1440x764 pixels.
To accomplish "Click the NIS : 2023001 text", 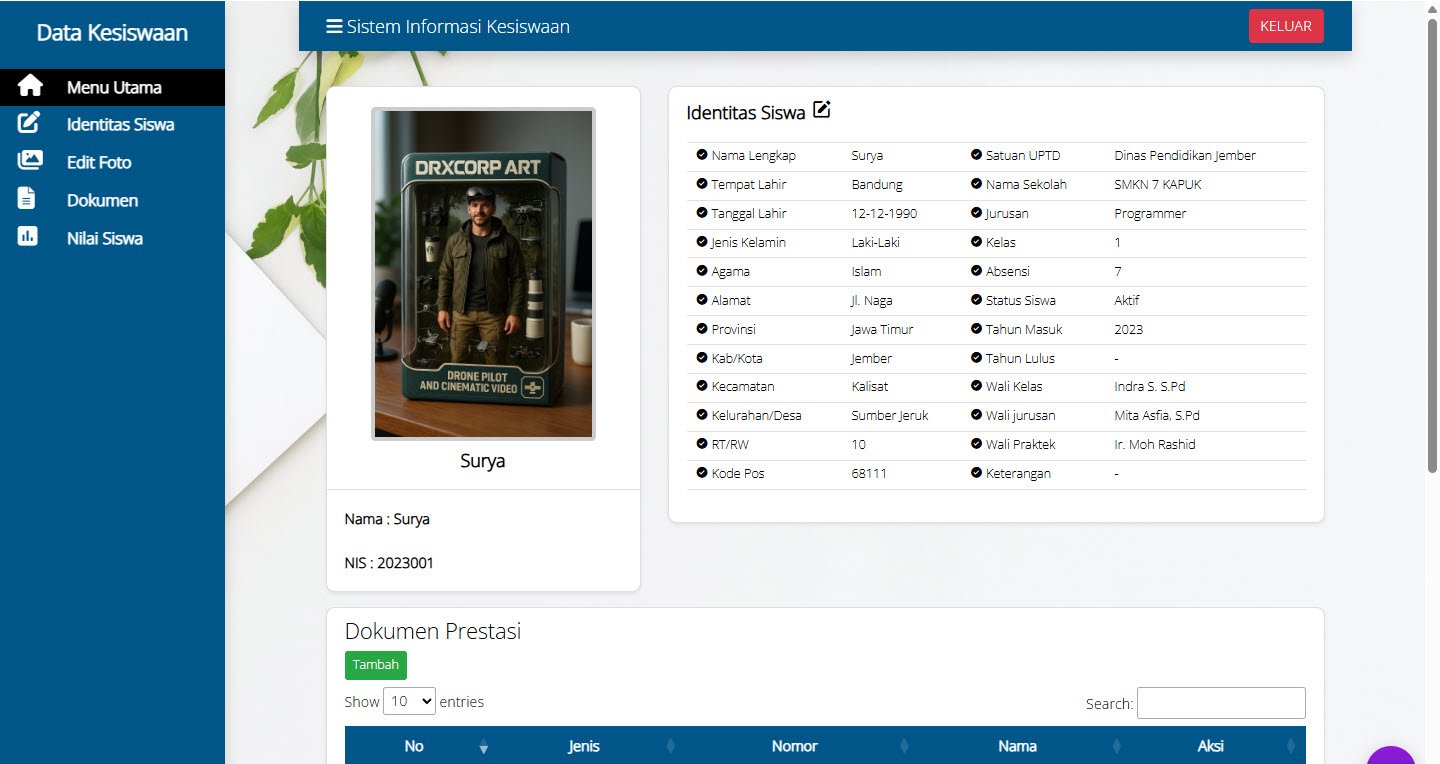I will pyautogui.click(x=389, y=563).
